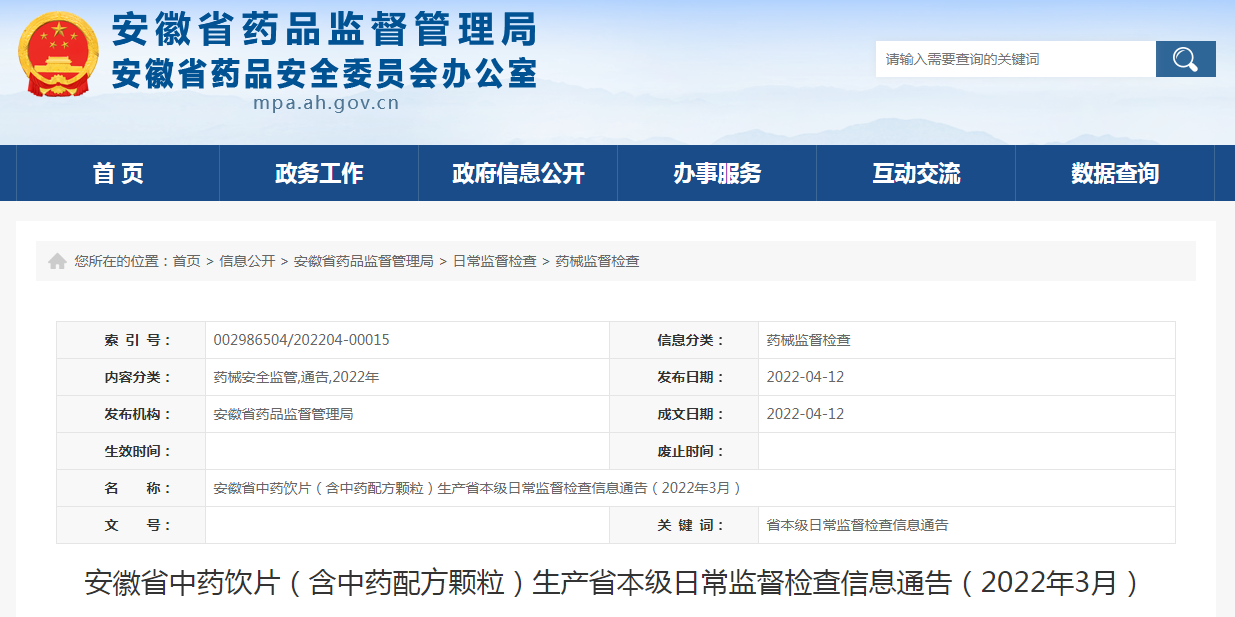1235x617 pixels.
Task: Click the 安徽省药品安全委员会办公室 subtitle
Action: tap(324, 73)
